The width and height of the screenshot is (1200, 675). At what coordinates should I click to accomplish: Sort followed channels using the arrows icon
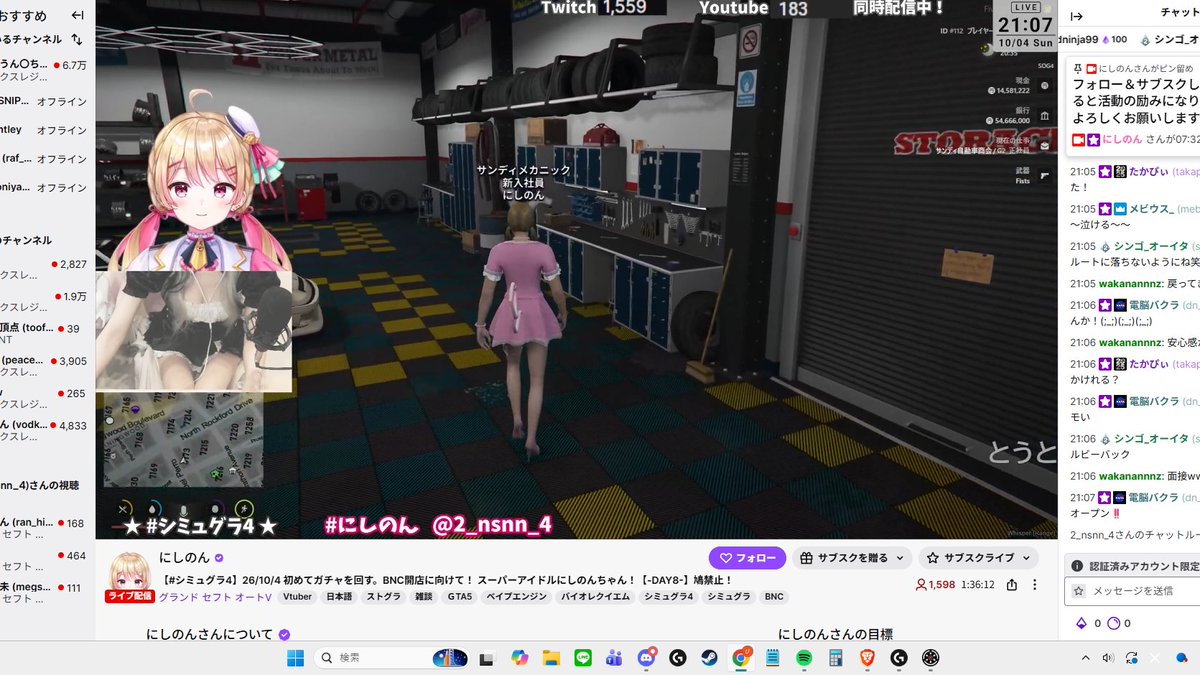(x=77, y=39)
